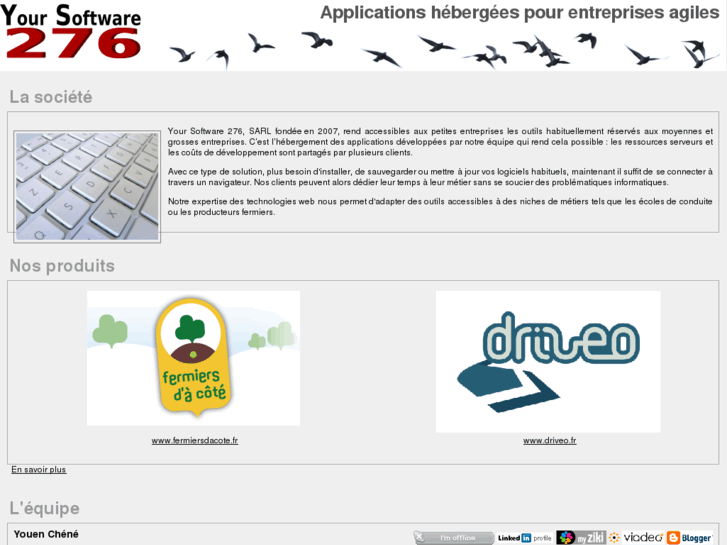727x545 pixels.
Task: Click the Nos produits heading
Action: 62,266
